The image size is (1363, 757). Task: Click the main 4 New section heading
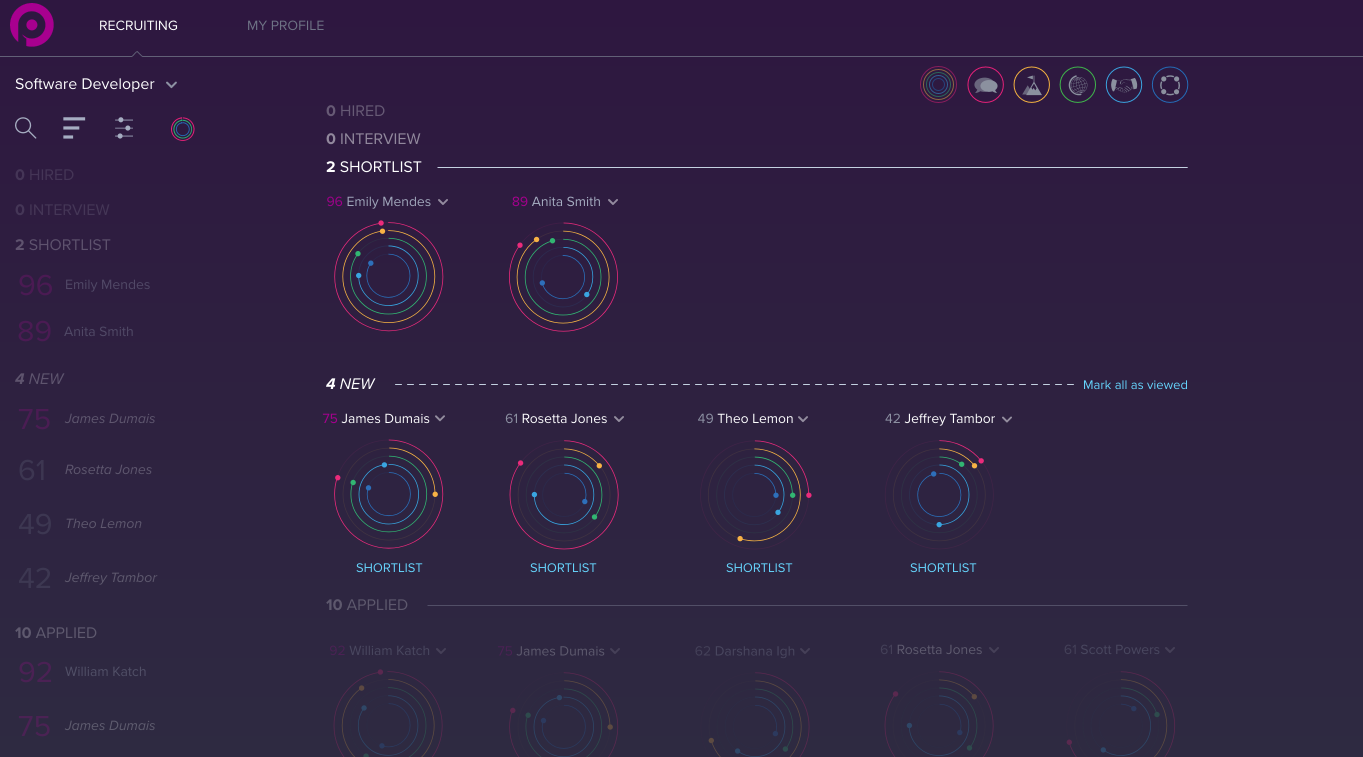[350, 384]
